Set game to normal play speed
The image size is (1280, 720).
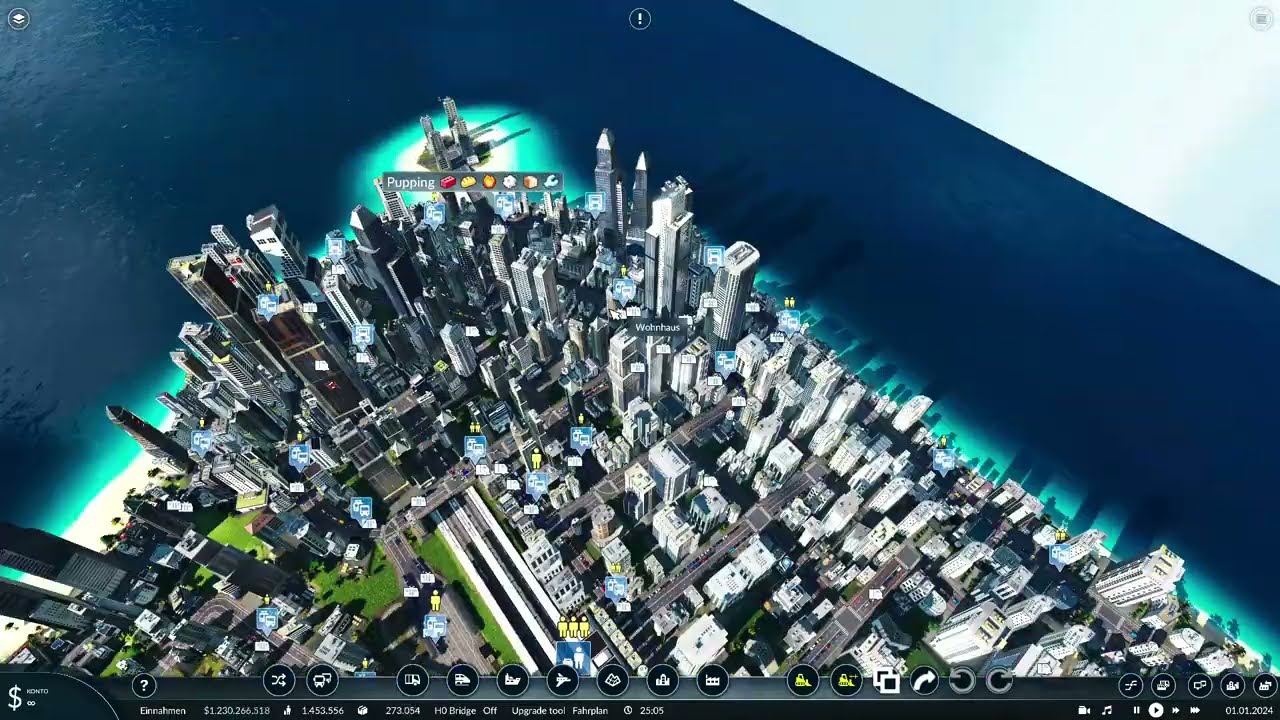(x=1156, y=710)
